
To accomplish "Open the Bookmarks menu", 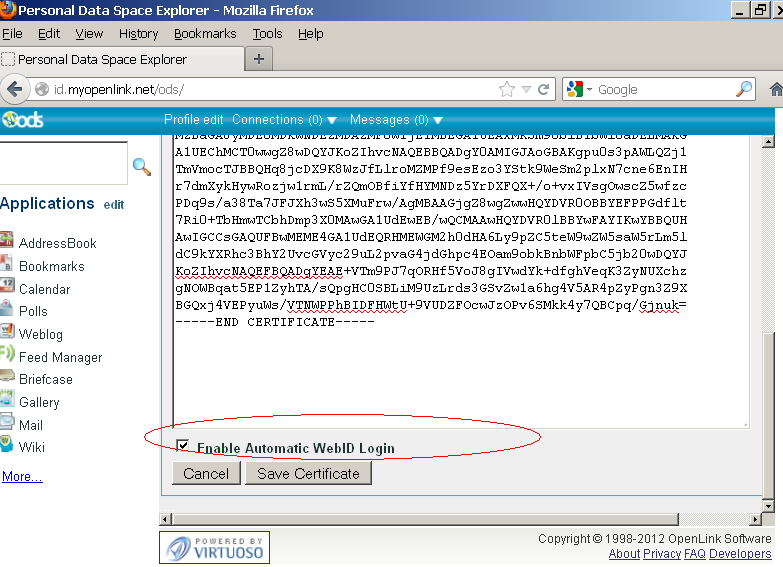I will click(x=205, y=34).
